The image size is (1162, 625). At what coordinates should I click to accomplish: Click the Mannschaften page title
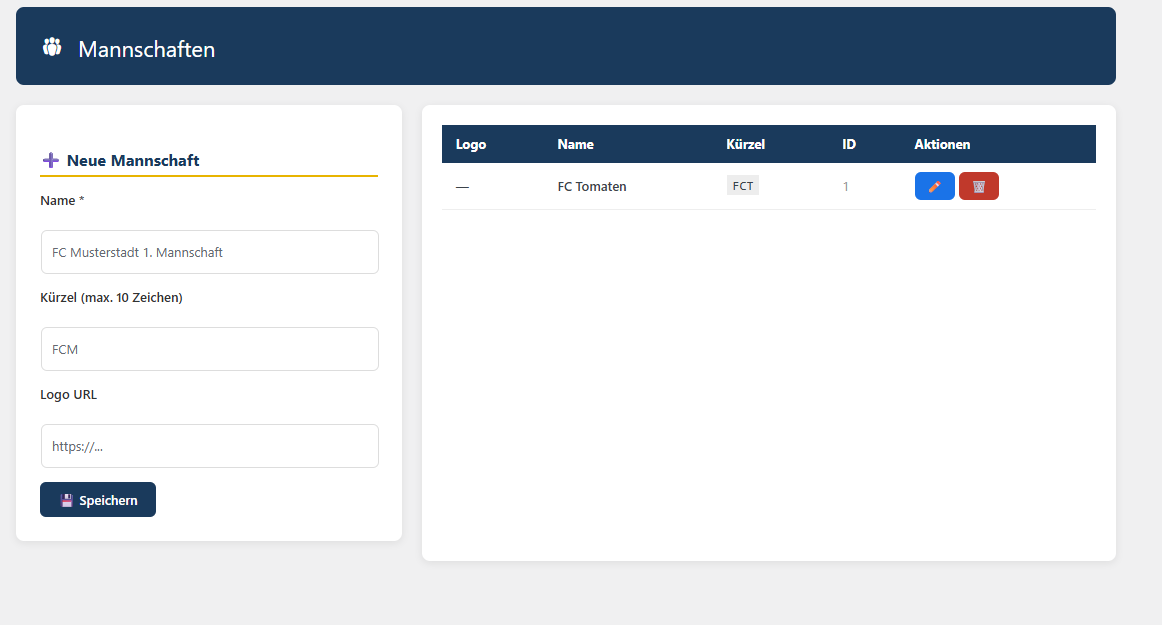(x=147, y=49)
